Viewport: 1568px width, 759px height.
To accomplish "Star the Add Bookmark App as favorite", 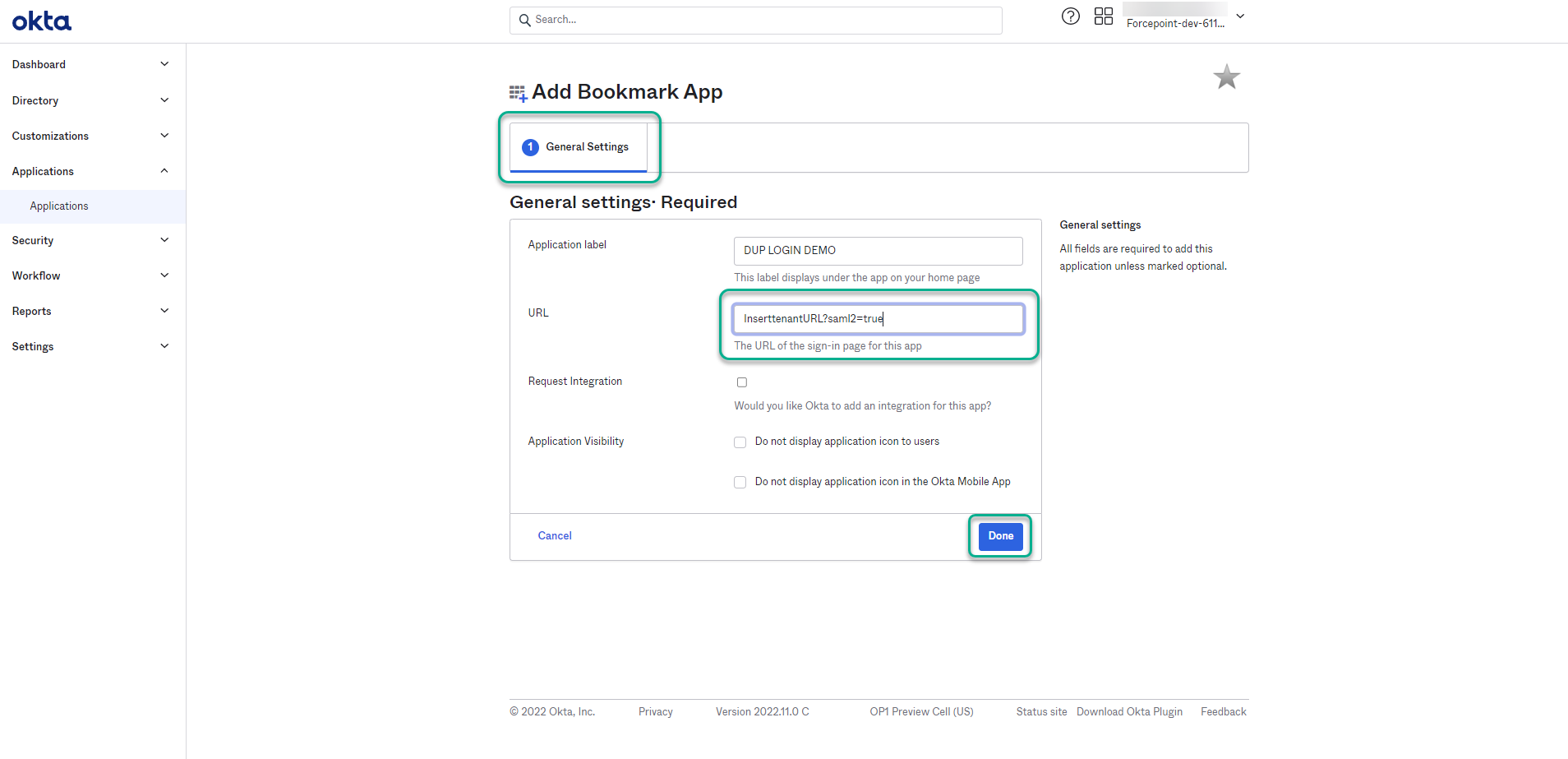I will (1225, 76).
